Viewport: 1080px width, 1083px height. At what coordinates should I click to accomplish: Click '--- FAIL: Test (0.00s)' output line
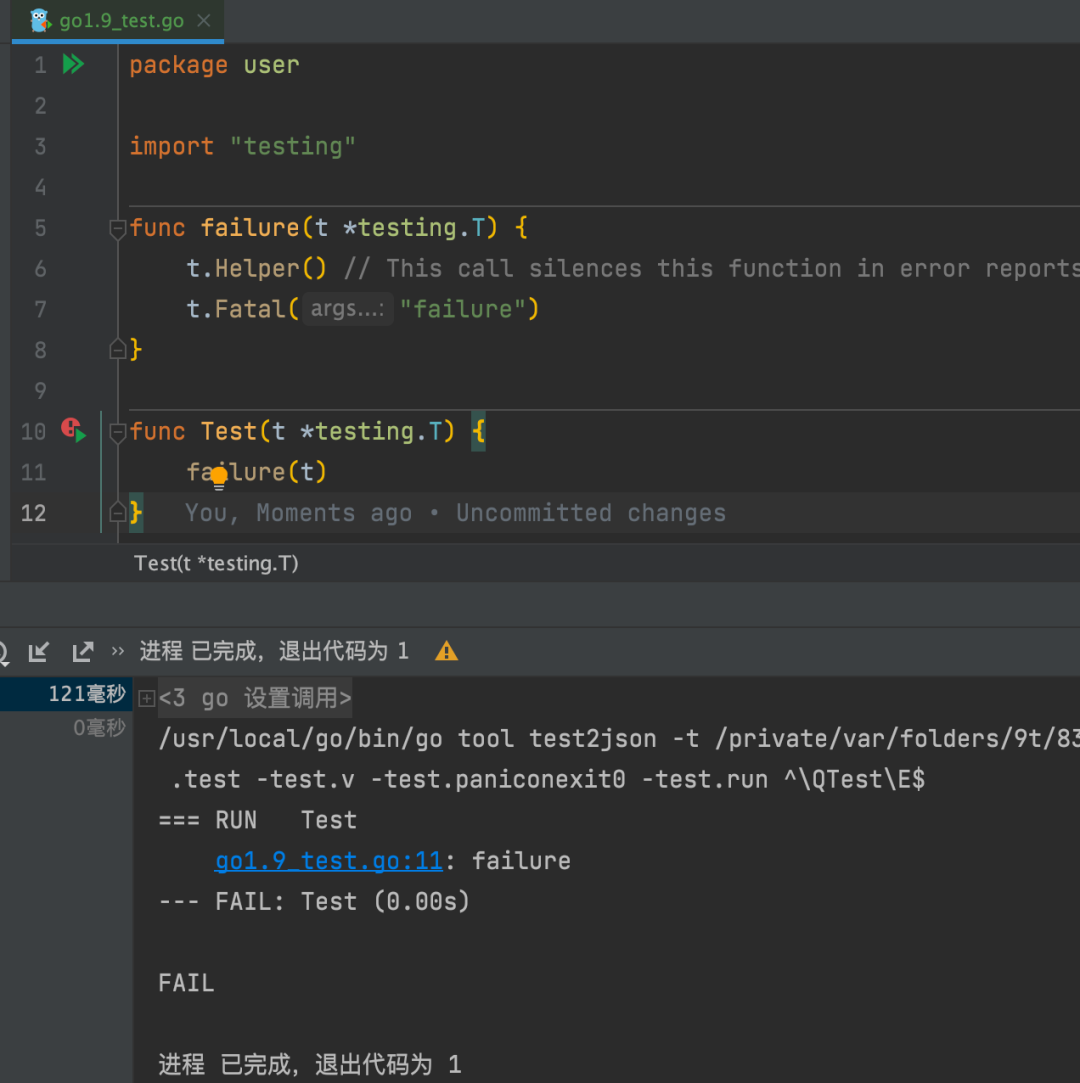pos(314,901)
